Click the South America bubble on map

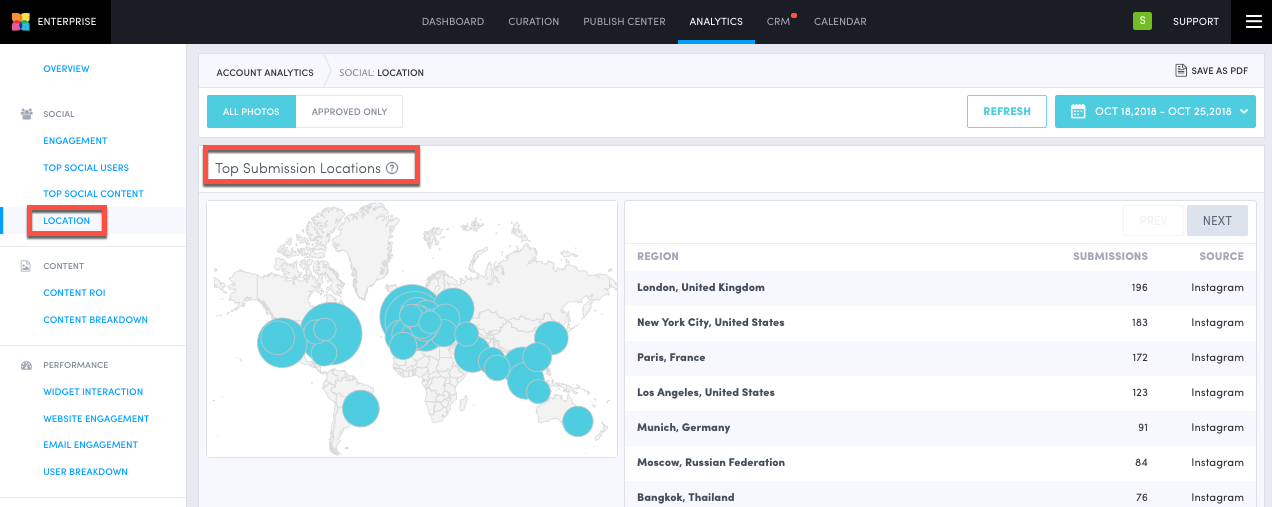coord(360,408)
